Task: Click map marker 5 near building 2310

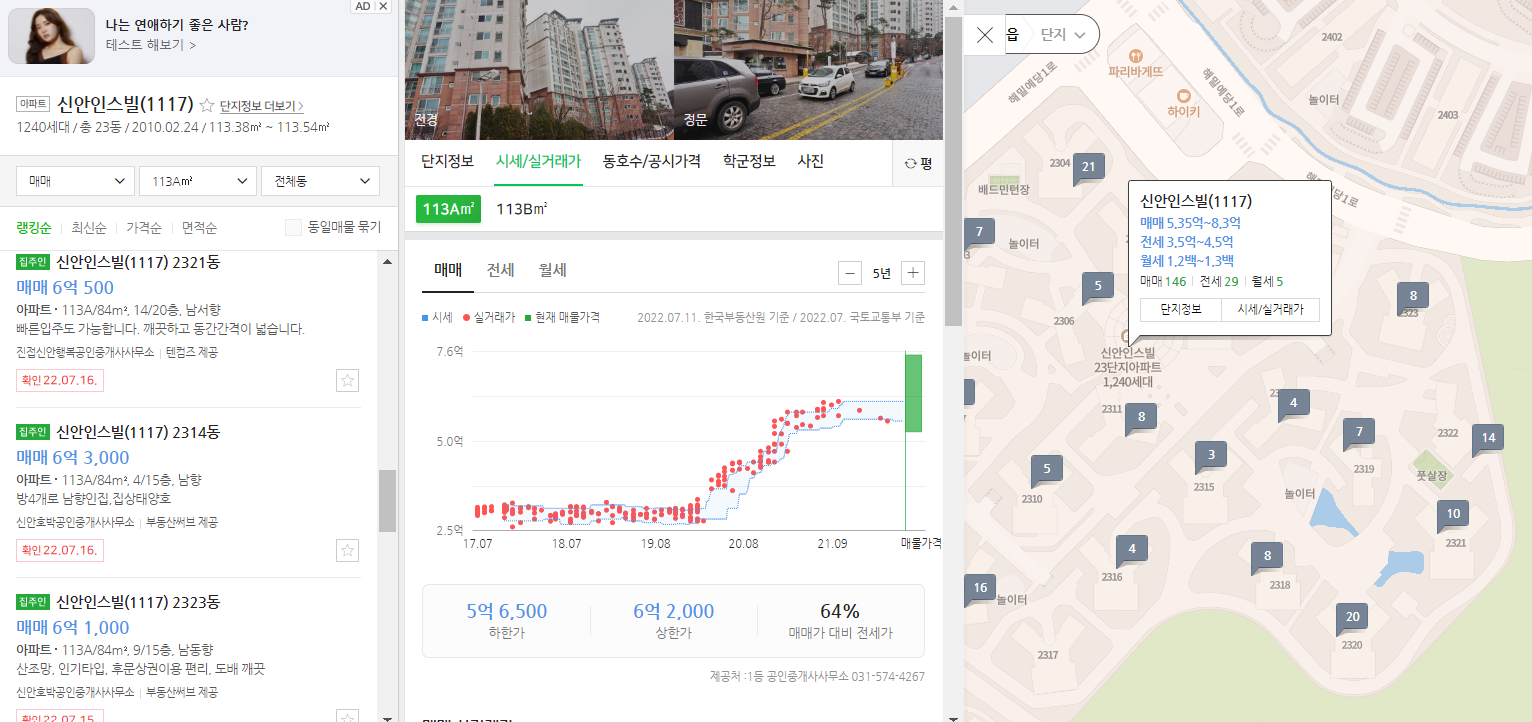Action: pyautogui.click(x=1046, y=469)
